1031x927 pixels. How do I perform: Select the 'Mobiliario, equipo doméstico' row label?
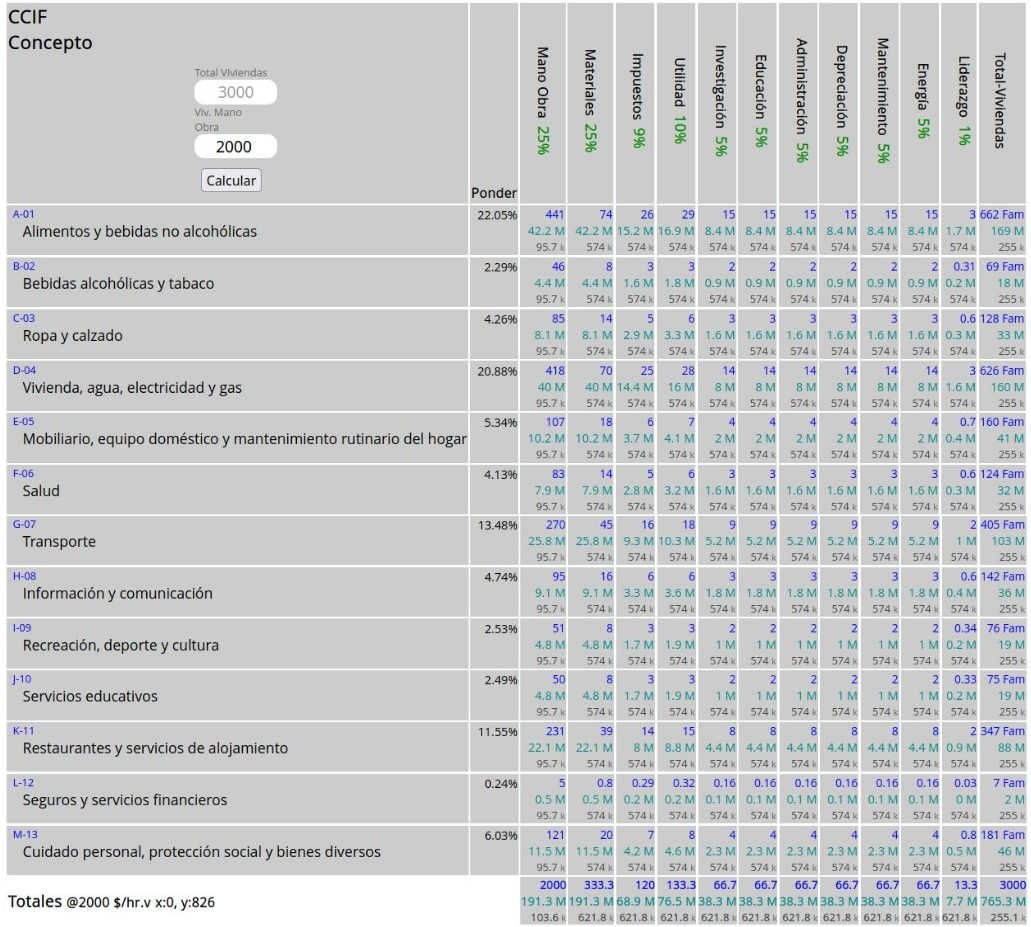[x=245, y=439]
